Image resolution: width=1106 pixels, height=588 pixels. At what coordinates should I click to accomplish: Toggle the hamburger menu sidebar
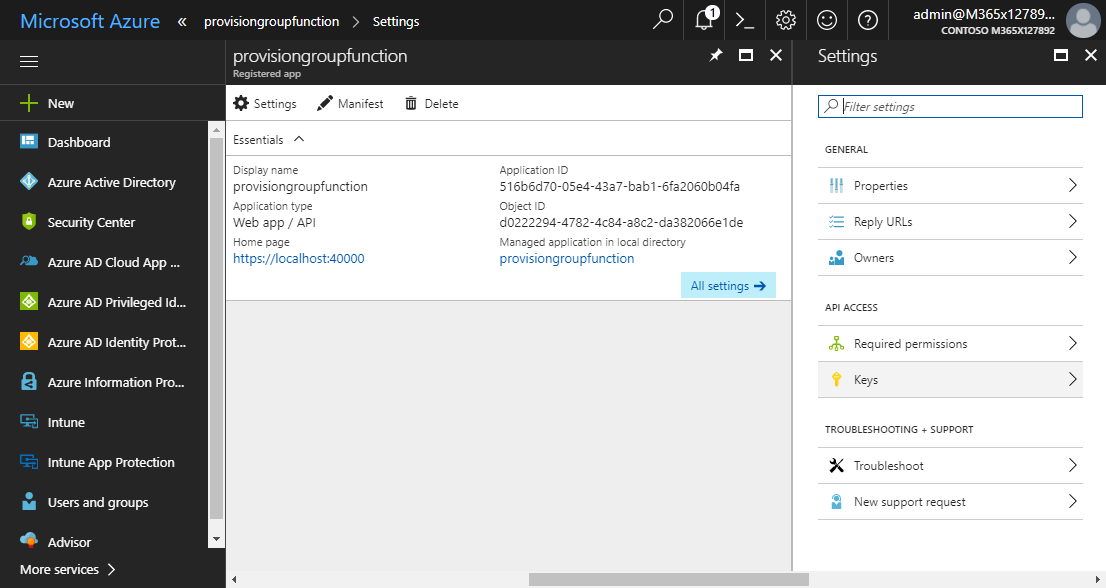29,62
